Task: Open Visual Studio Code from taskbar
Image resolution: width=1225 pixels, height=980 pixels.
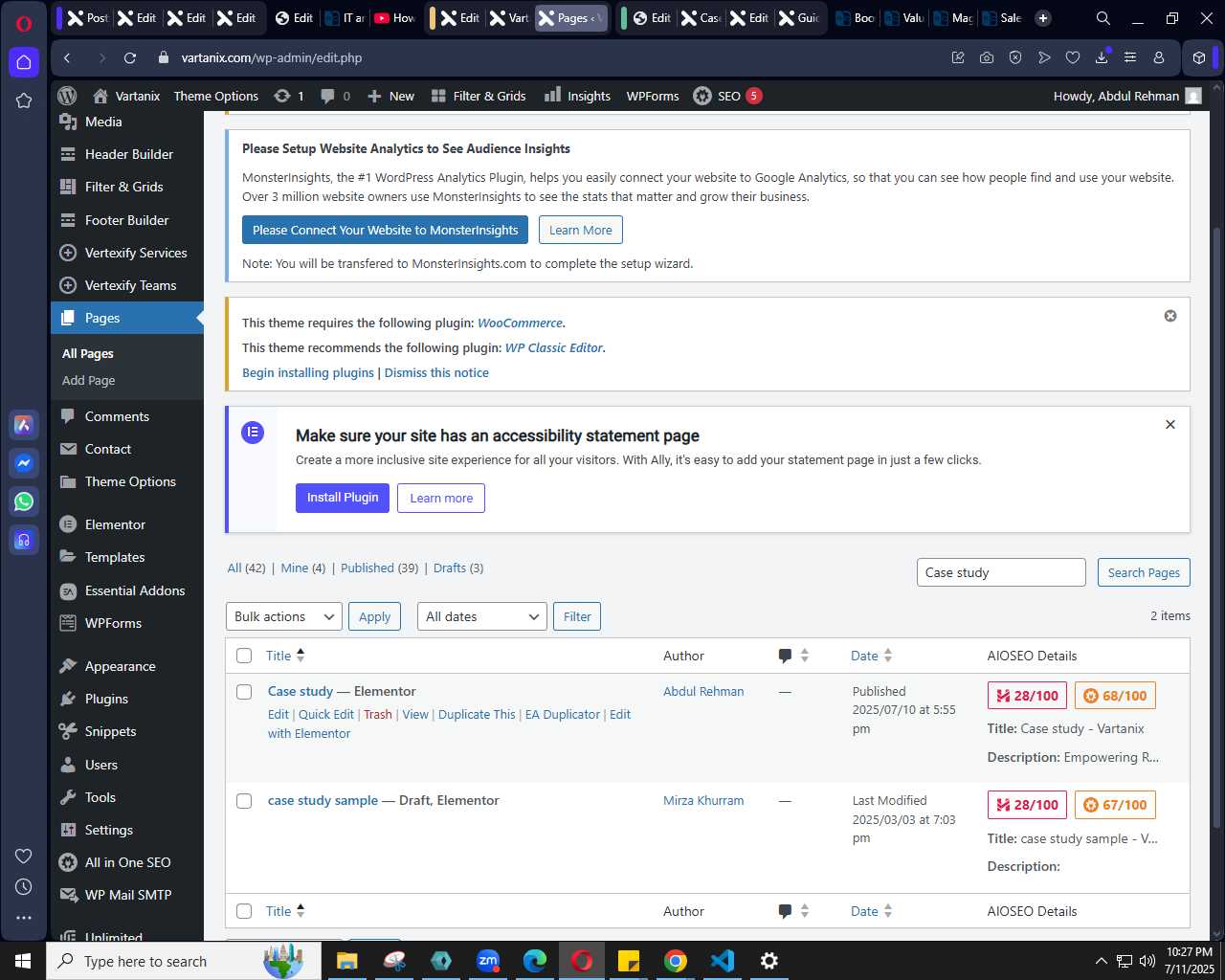Action: [x=723, y=961]
